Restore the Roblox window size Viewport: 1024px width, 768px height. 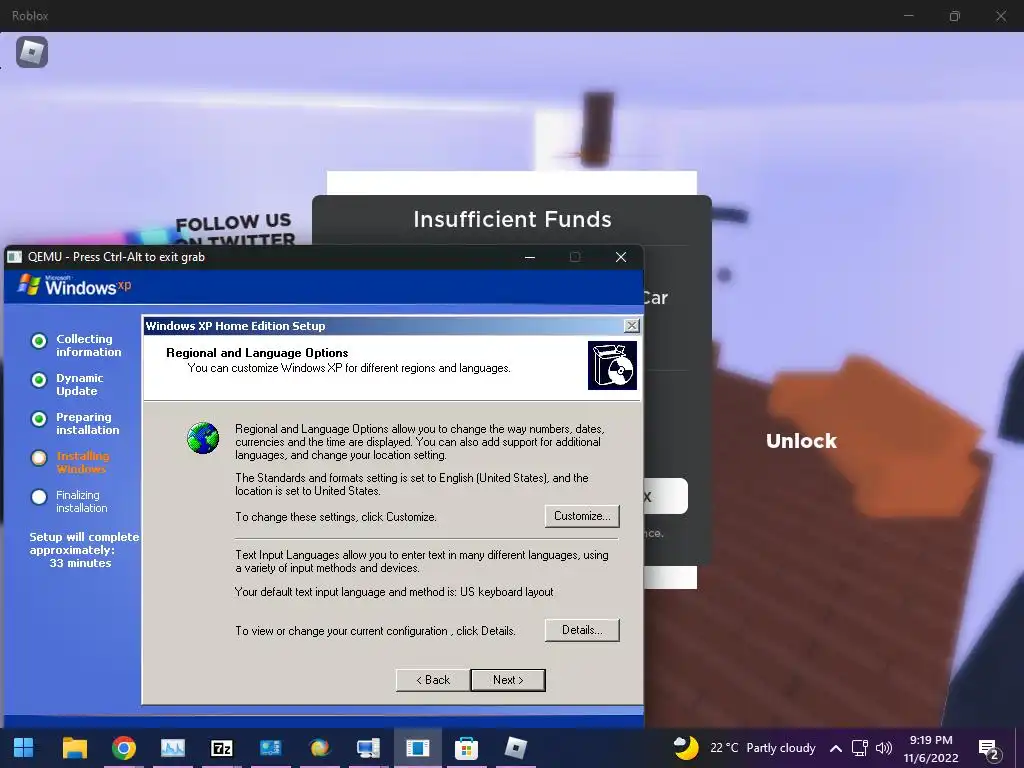coord(954,16)
